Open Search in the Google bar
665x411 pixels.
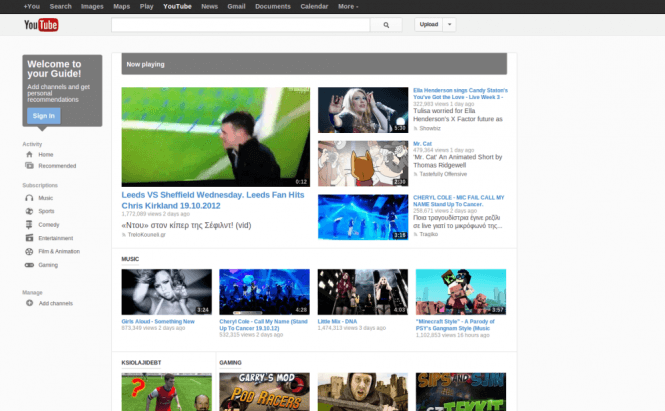click(61, 7)
